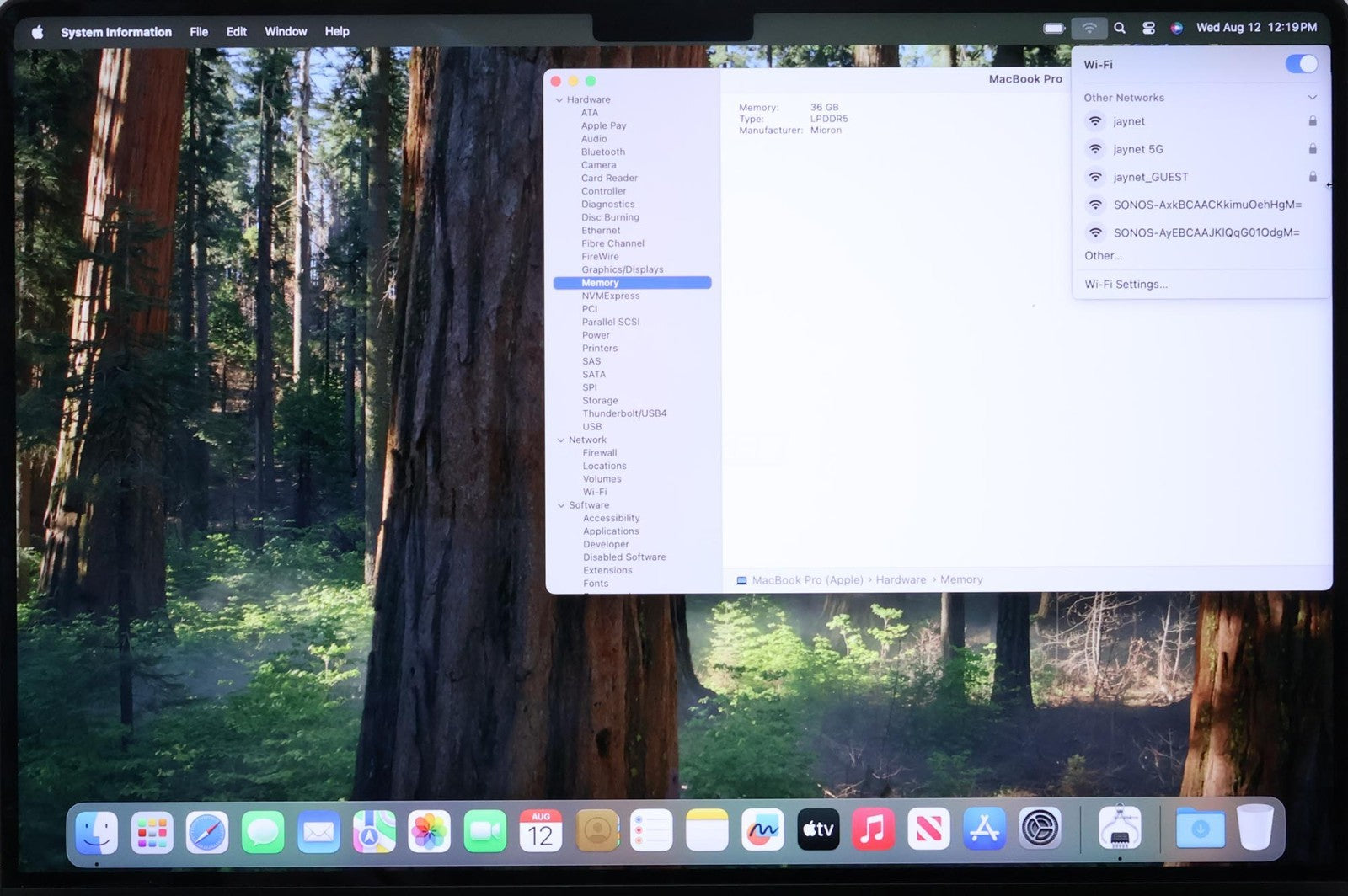Screen dimensions: 1348x896
Task: Open the Downloads folder in the Dock
Action: click(x=1201, y=829)
